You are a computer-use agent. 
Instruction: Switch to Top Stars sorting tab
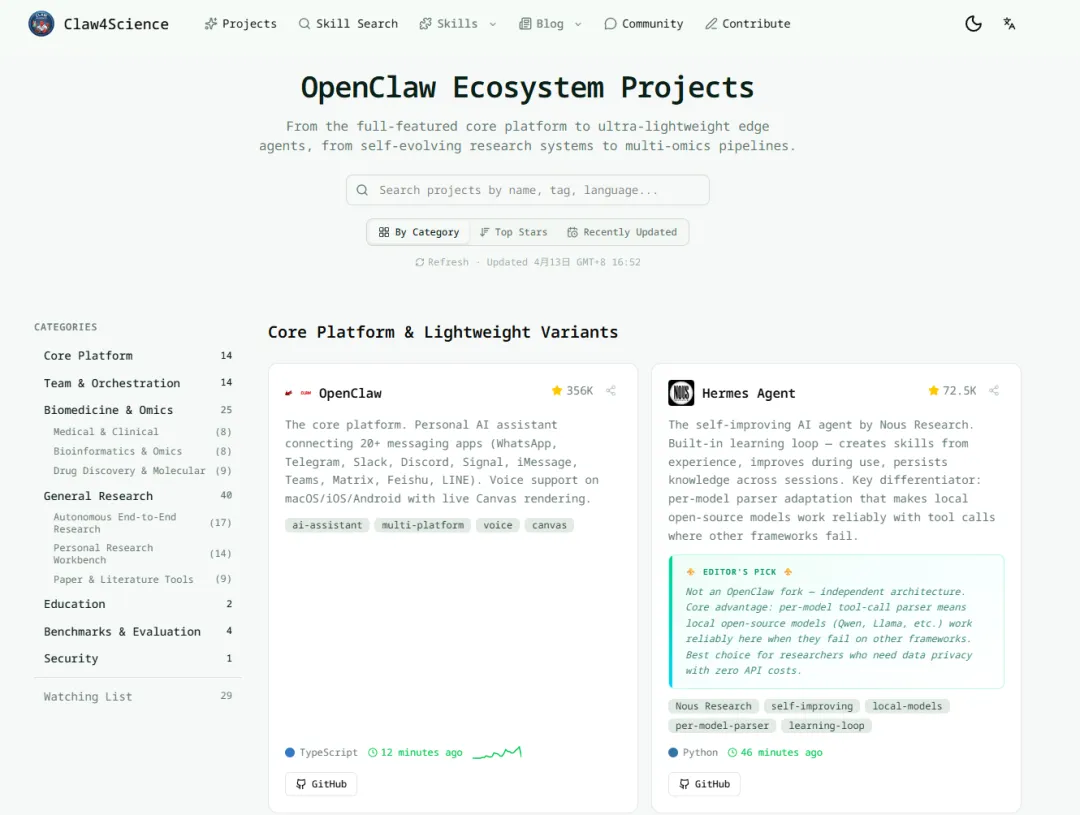click(513, 232)
